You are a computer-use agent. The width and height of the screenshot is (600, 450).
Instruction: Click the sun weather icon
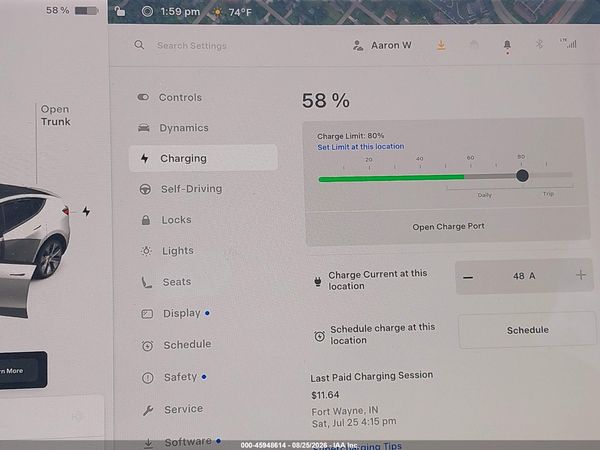click(x=218, y=12)
